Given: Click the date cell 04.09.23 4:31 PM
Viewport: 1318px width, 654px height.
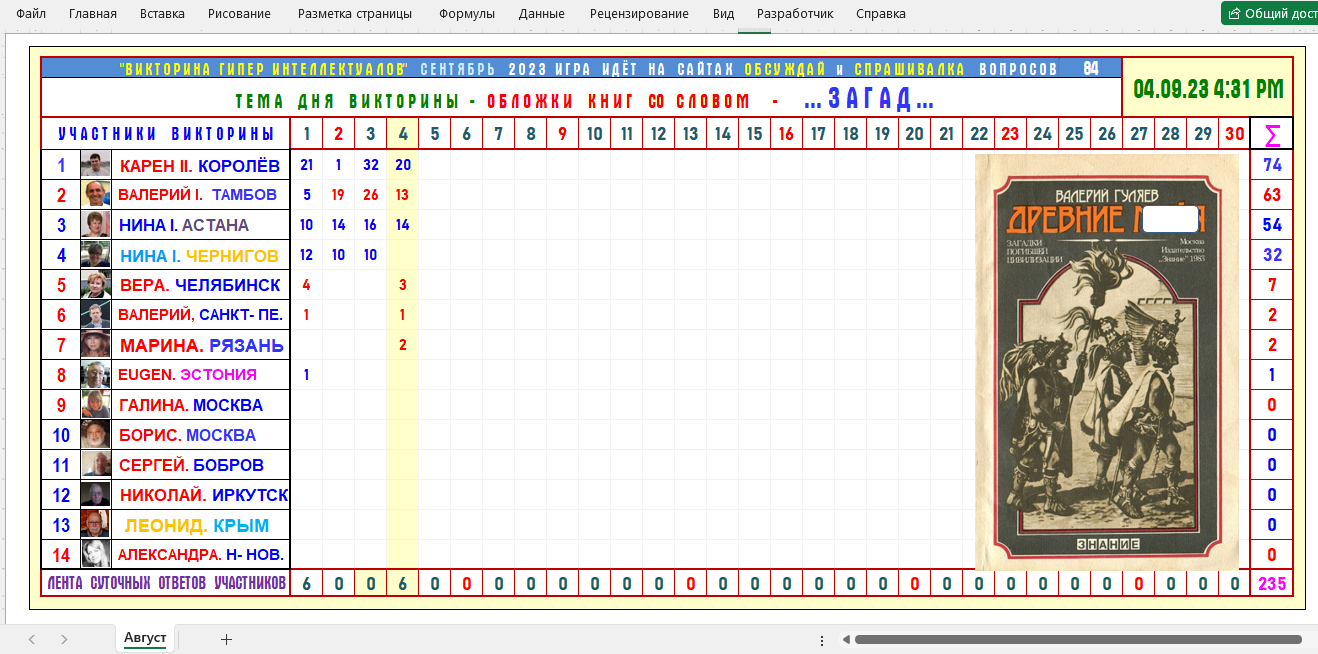Looking at the screenshot, I should [1208, 88].
